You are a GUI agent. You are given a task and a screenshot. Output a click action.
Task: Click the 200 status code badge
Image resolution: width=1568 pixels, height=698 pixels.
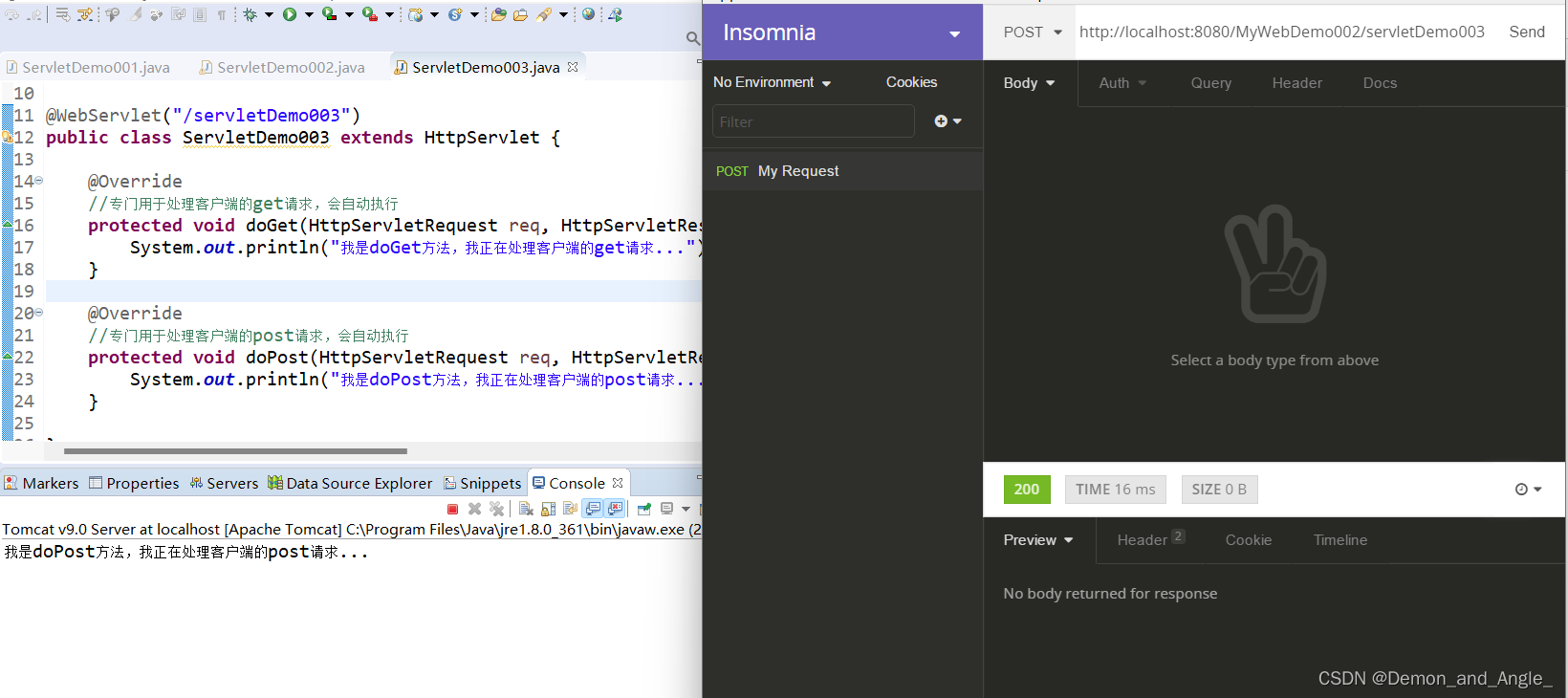1027,490
